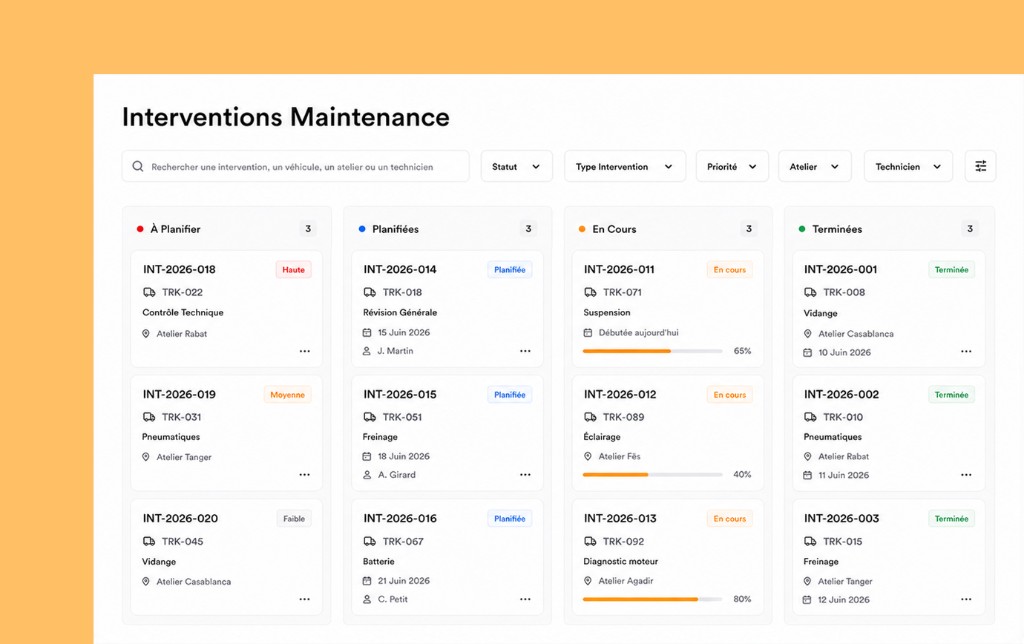Click the search magnifier icon
1024x644 pixels.
pos(138,167)
